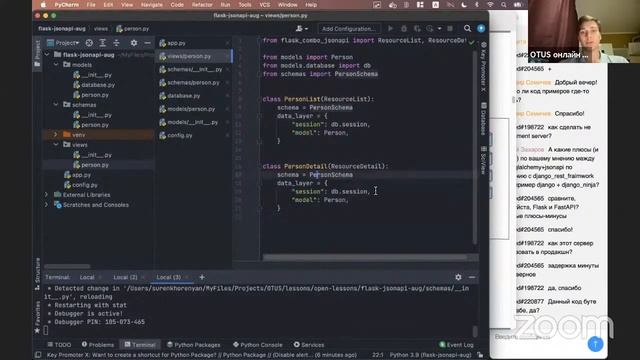Open Project panel gear options

pyautogui.click(x=134, y=43)
